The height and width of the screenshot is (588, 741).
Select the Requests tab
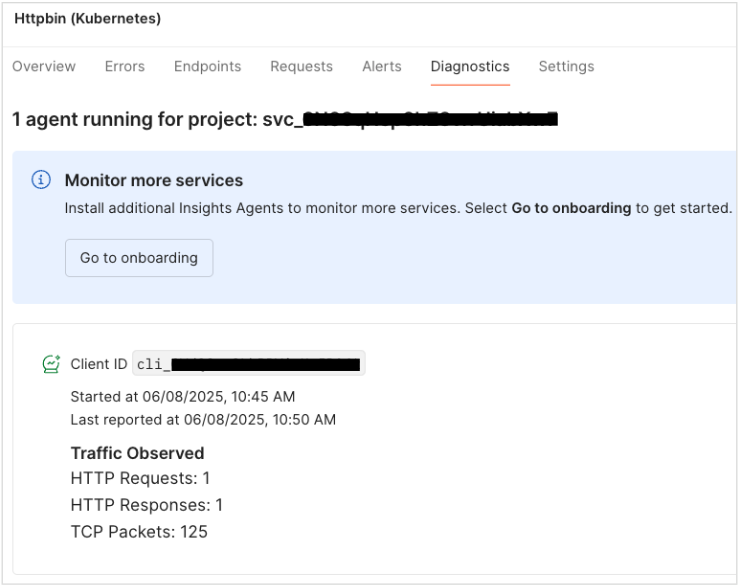(x=302, y=67)
